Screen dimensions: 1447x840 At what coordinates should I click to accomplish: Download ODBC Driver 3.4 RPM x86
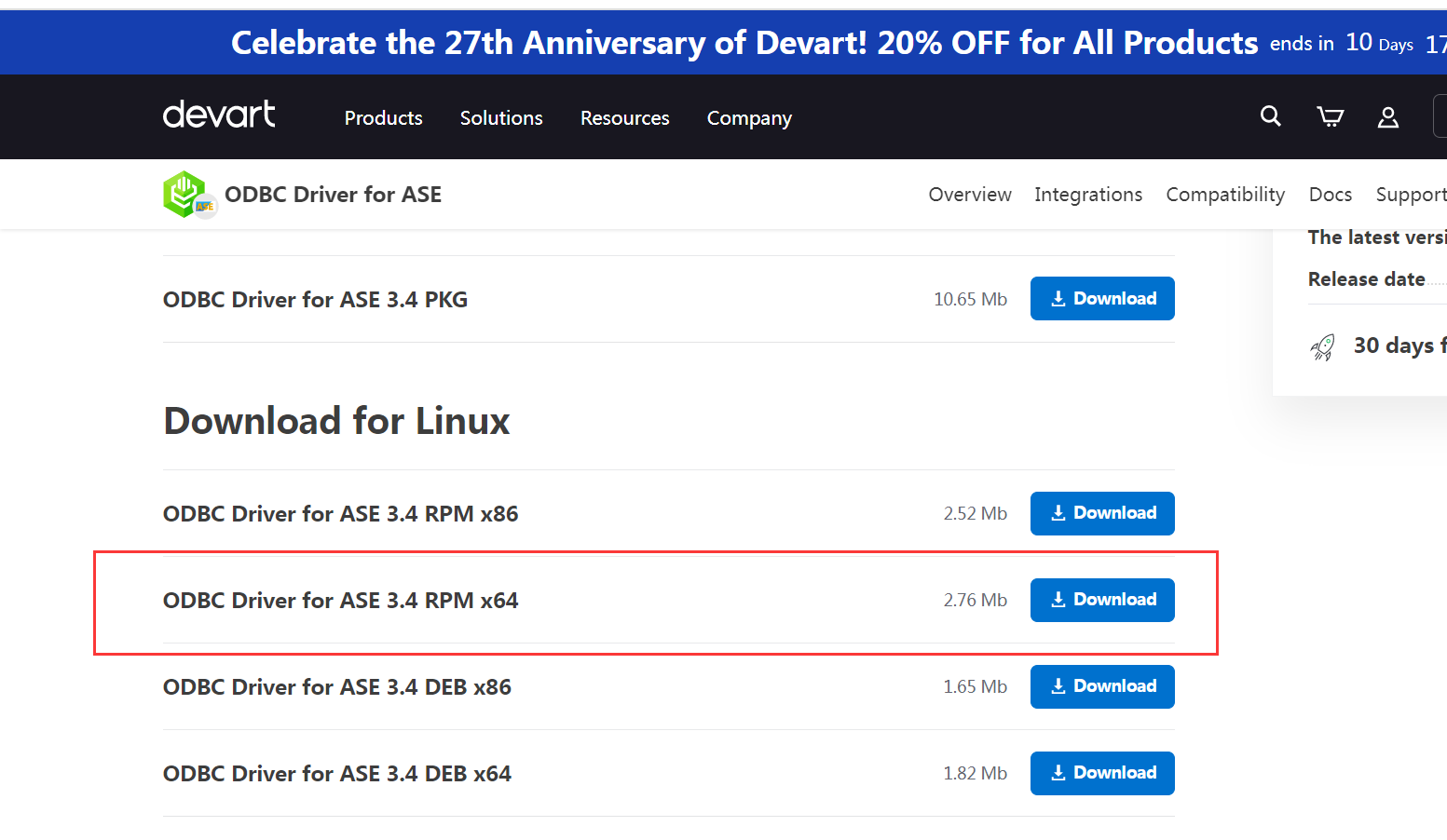(x=1102, y=513)
